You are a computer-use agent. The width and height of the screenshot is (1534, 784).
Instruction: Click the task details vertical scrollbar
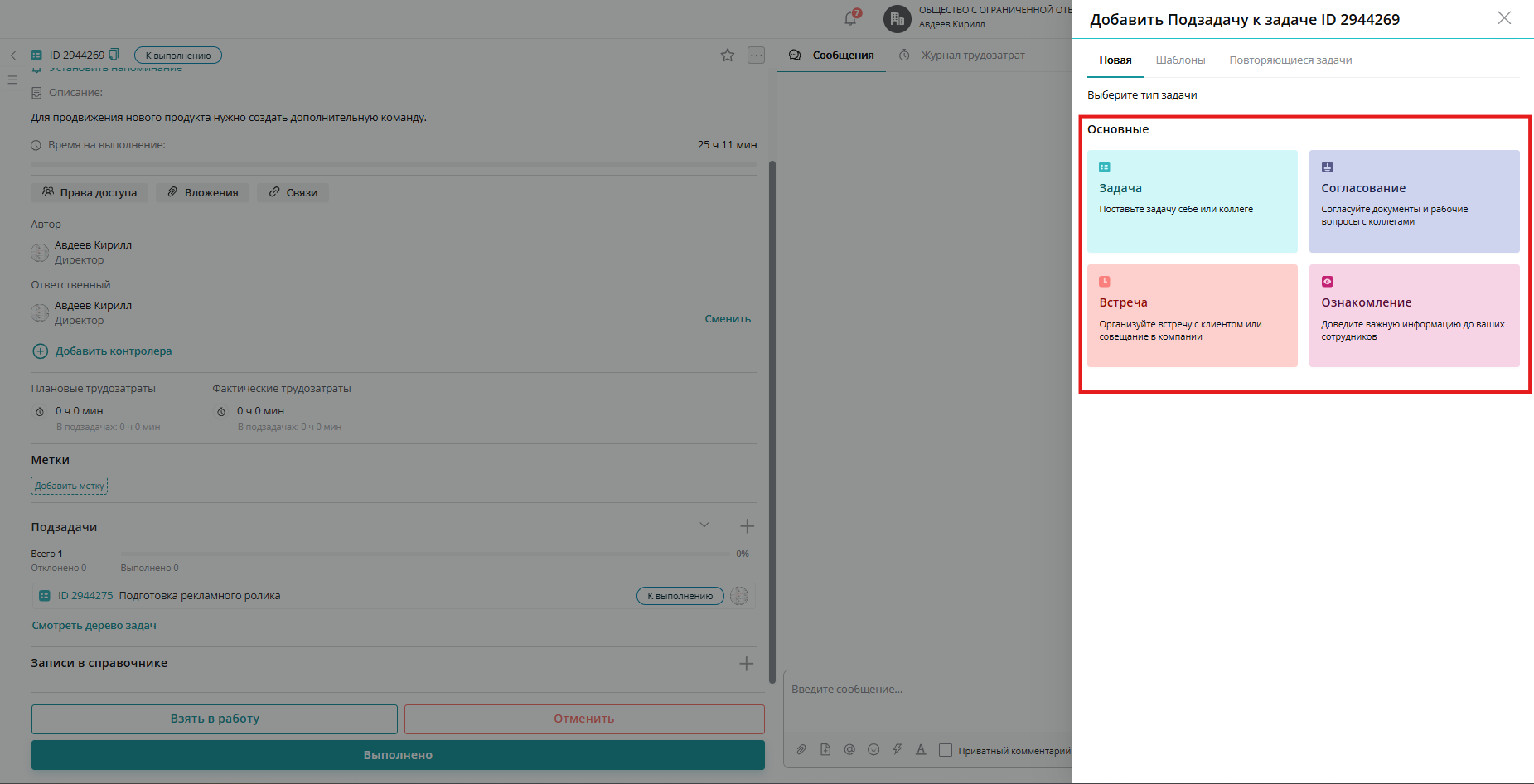point(772,422)
